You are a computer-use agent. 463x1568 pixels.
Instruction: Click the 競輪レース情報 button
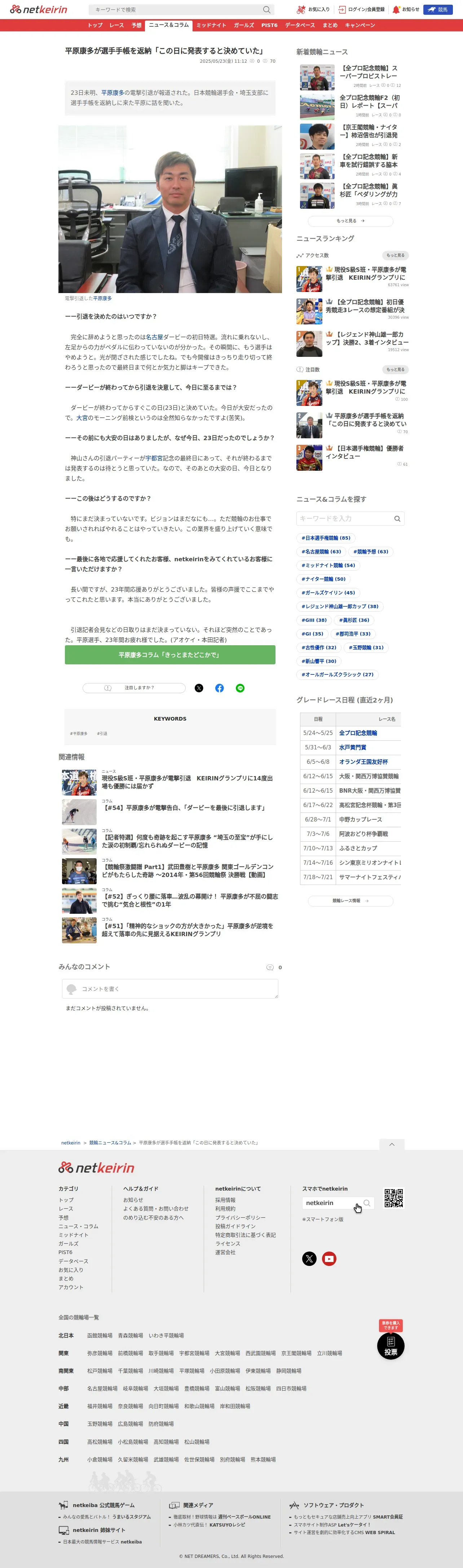(x=350, y=901)
